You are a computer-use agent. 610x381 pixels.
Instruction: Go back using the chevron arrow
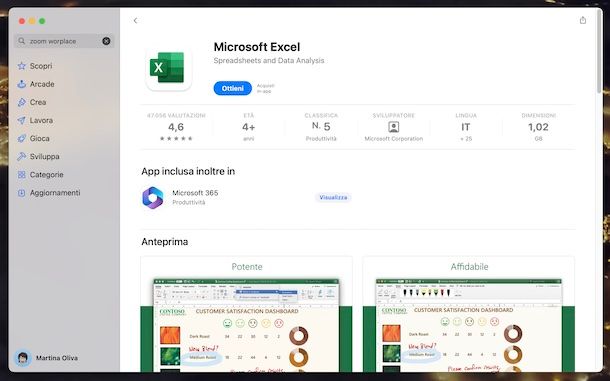coord(135,21)
